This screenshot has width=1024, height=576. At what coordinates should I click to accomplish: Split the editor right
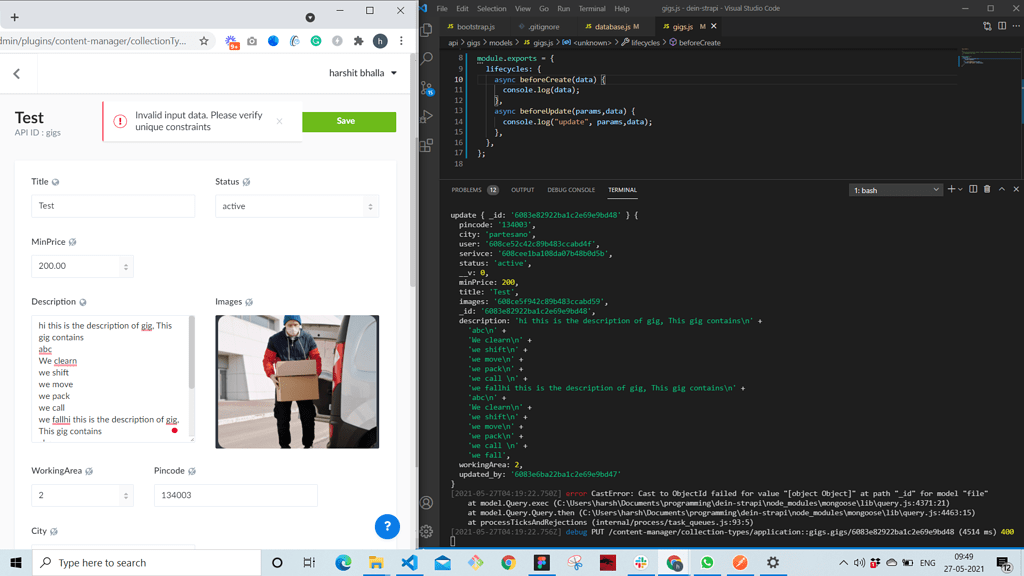click(1002, 26)
